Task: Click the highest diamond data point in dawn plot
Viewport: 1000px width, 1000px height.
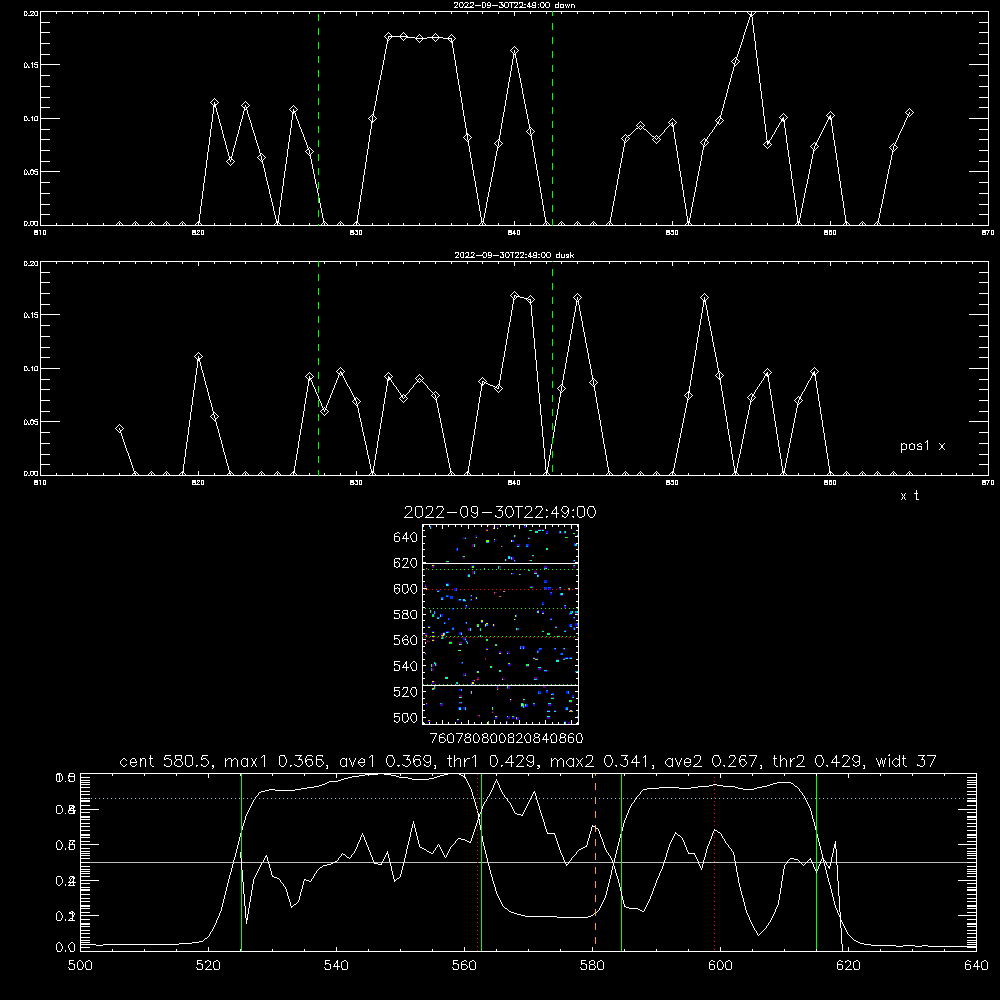Action: pos(751,13)
